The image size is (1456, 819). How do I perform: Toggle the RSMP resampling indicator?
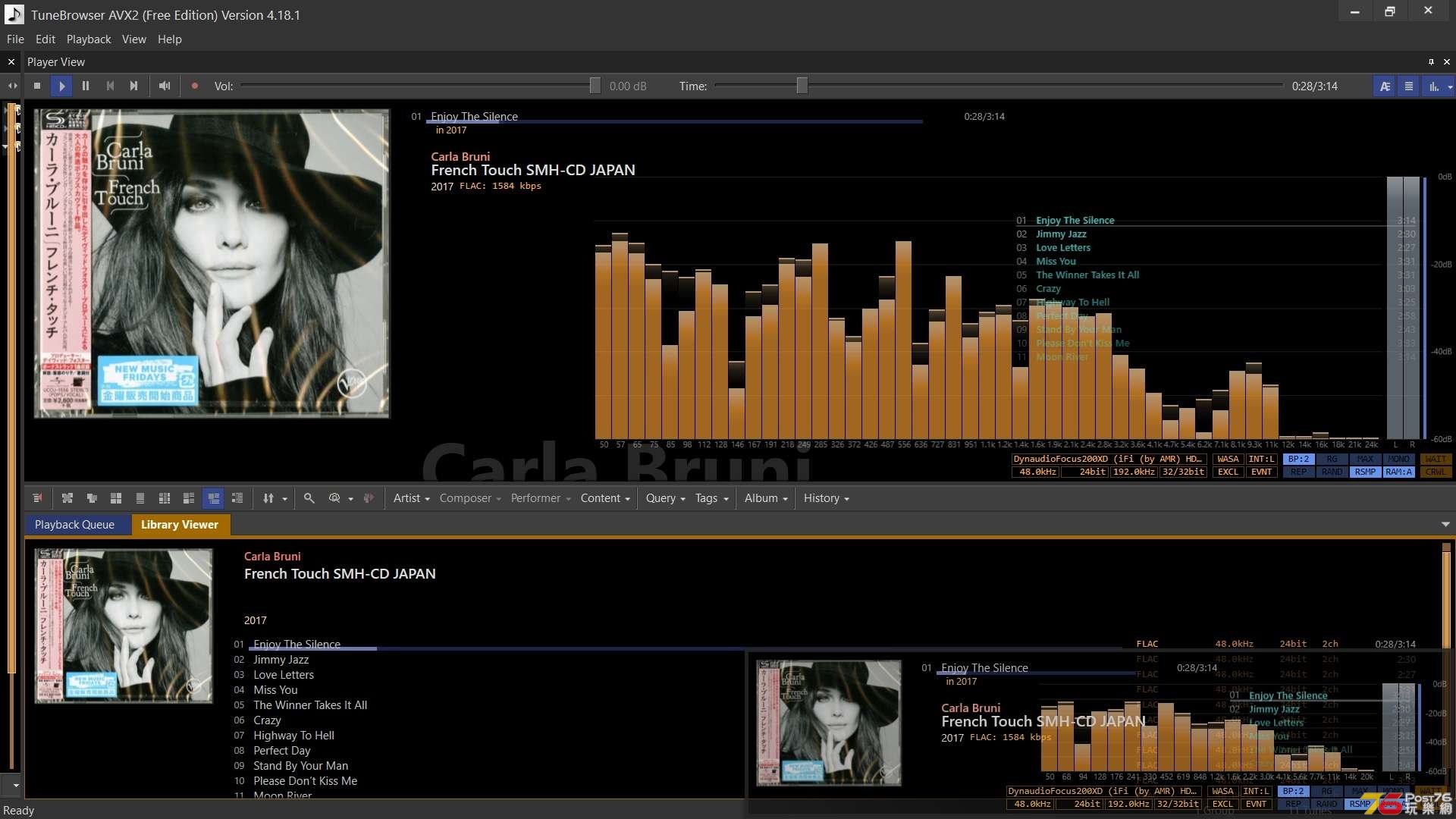(1365, 472)
